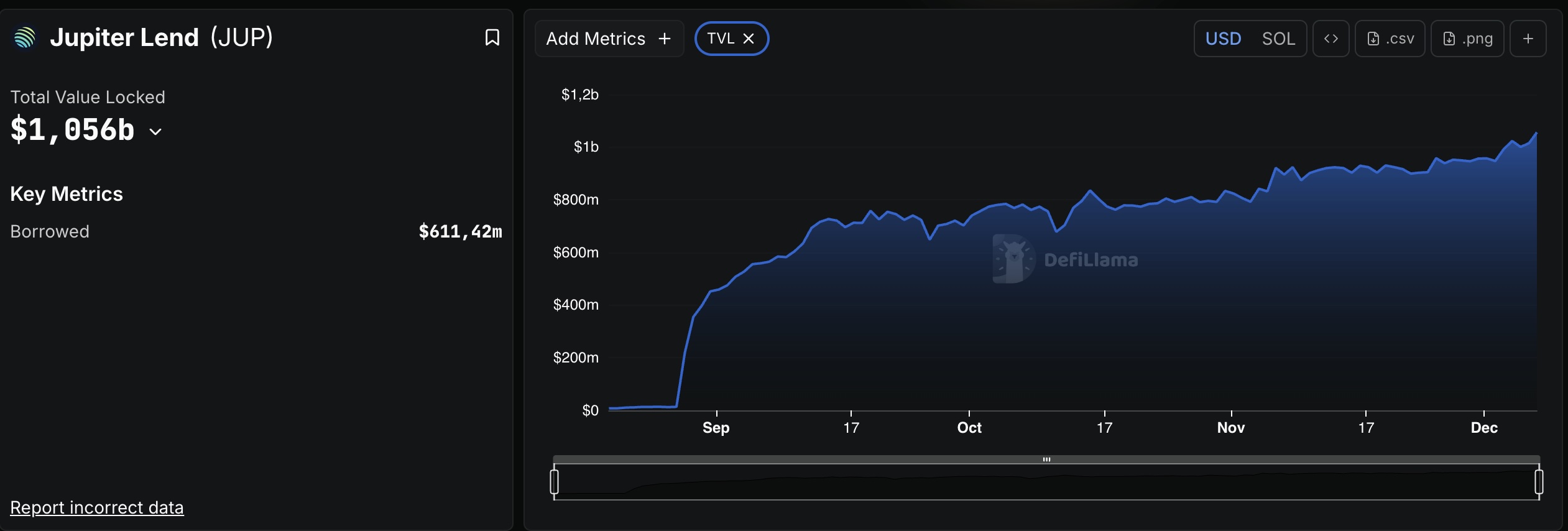Click the right range slider handle

1539,482
